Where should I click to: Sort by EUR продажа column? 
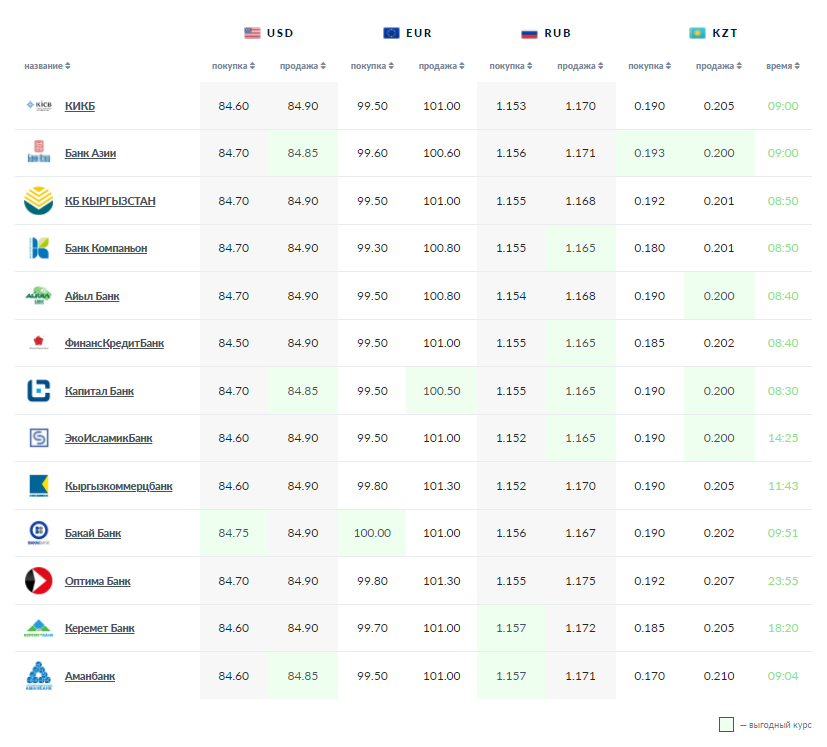coord(441,67)
